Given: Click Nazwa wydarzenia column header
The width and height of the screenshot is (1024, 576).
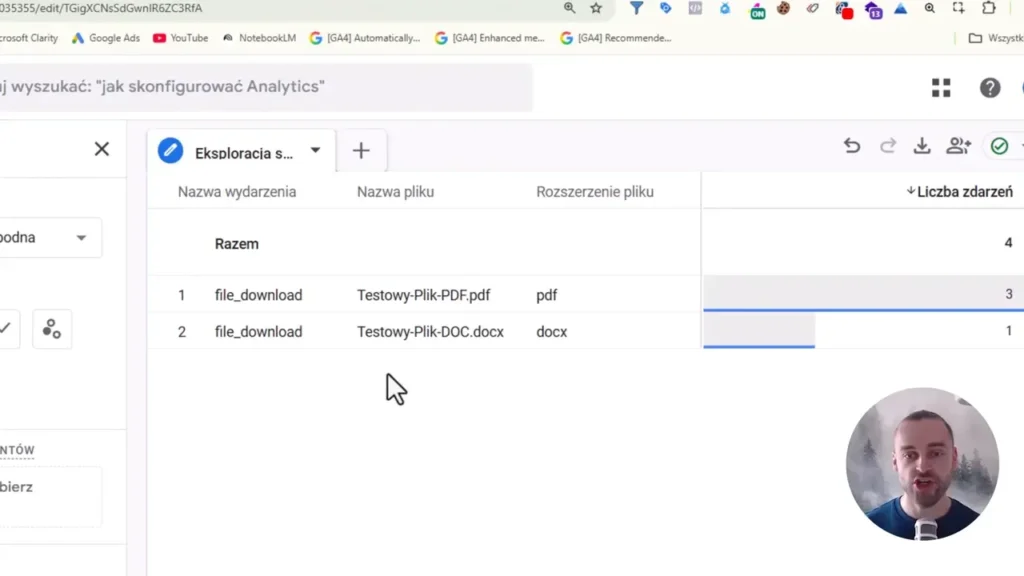Looking at the screenshot, I should pyautogui.click(x=237, y=191).
